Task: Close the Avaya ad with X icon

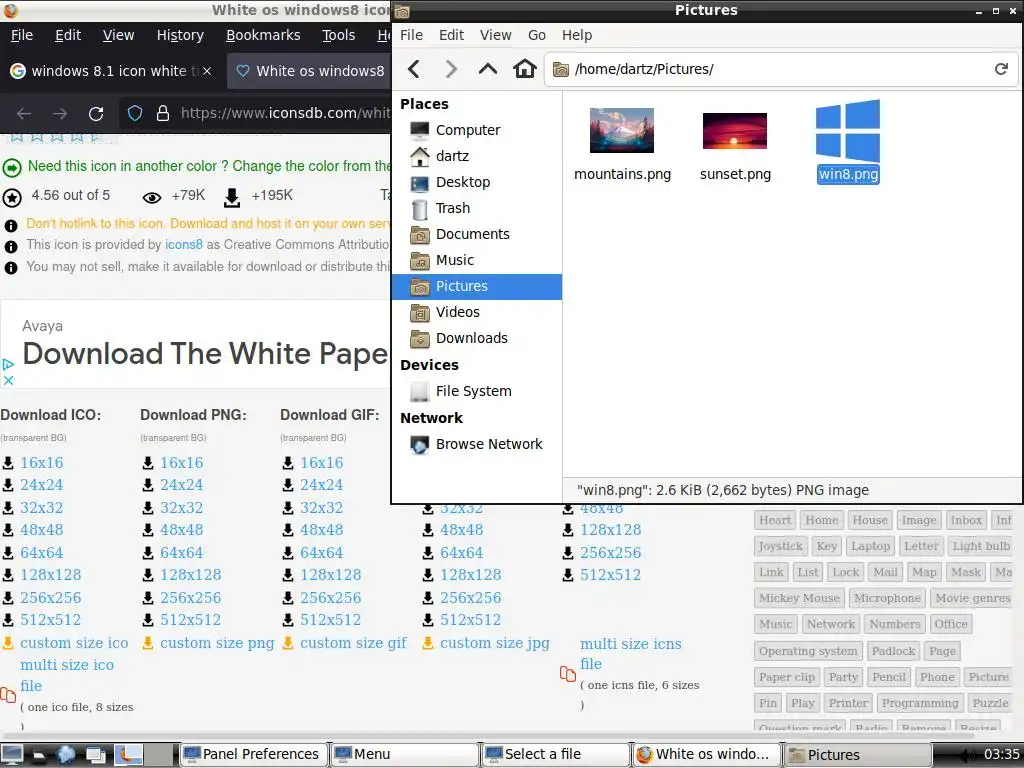Action: point(8,380)
